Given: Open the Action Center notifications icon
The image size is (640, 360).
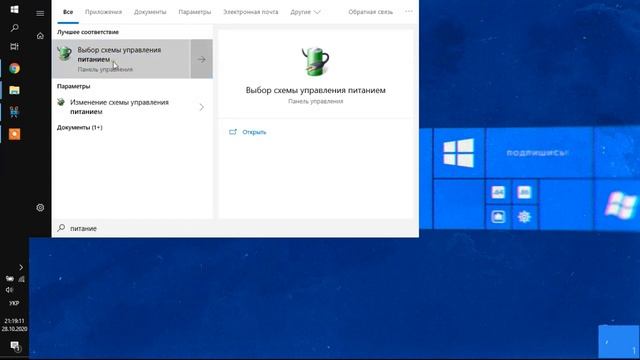Looking at the screenshot, I should coord(15,346).
